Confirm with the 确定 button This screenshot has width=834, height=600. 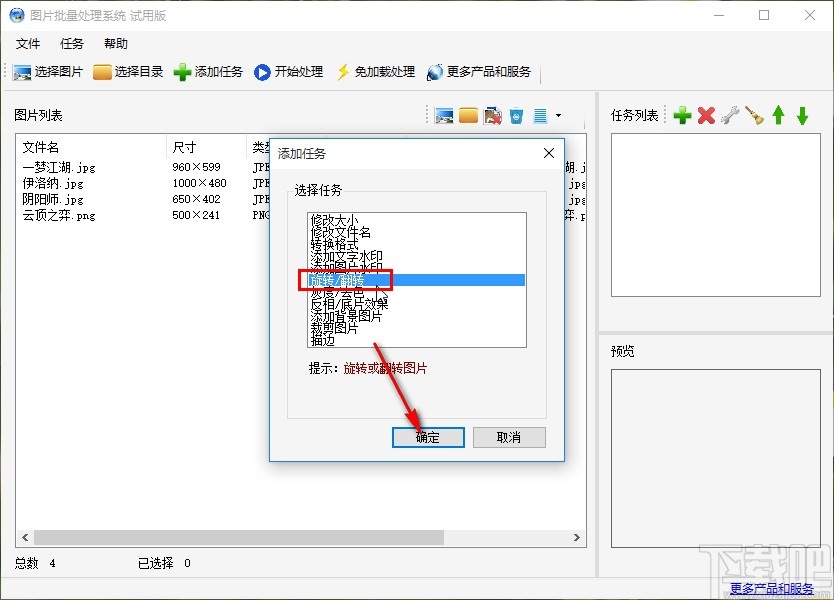pyautogui.click(x=428, y=437)
